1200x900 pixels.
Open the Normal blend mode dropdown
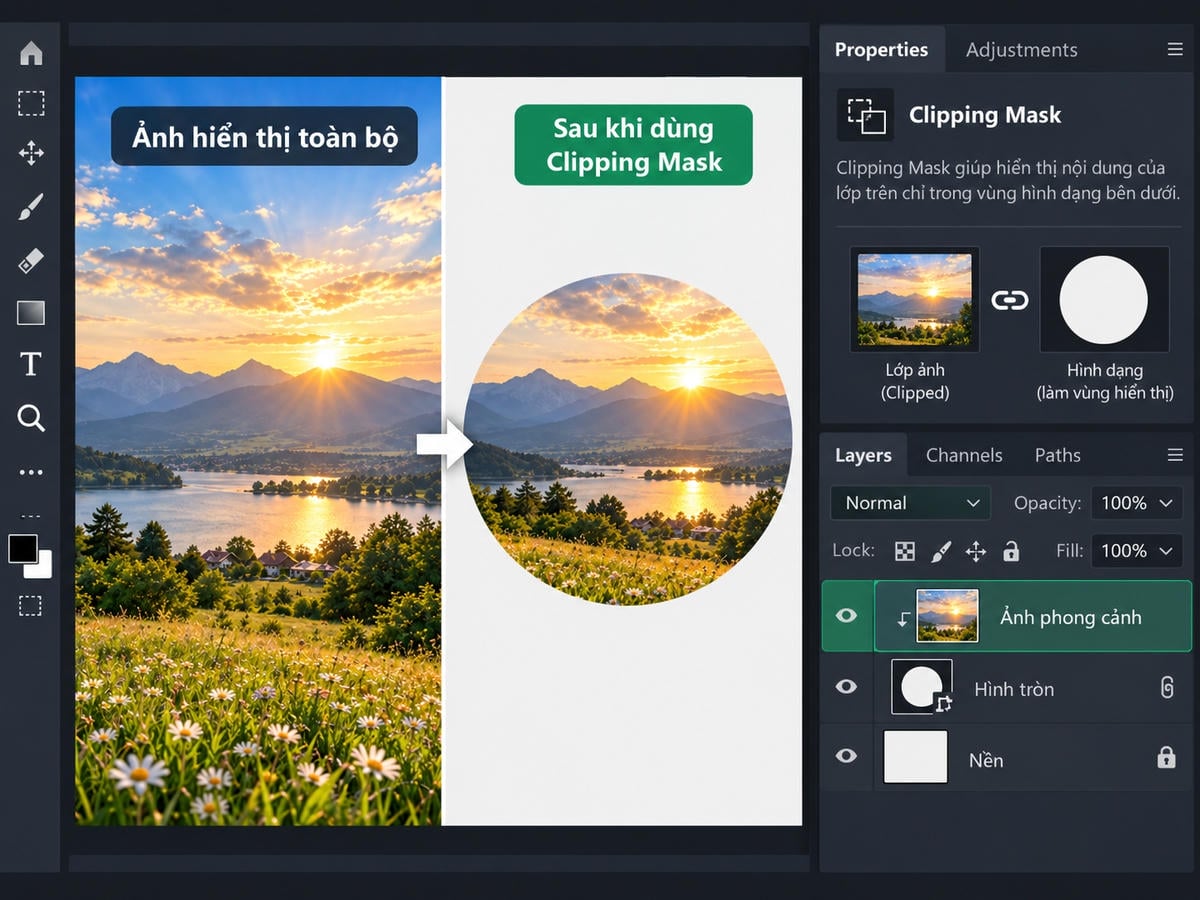point(910,503)
